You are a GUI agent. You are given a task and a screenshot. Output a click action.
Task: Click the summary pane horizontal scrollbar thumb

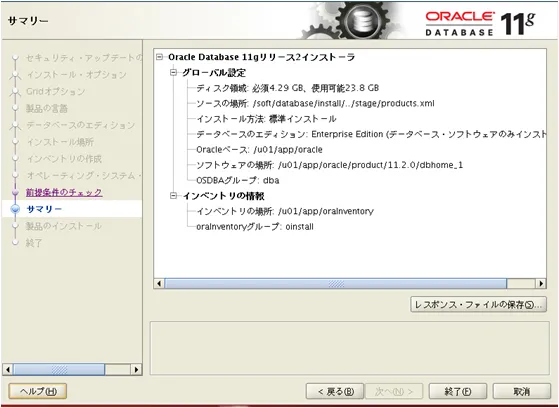(335, 284)
